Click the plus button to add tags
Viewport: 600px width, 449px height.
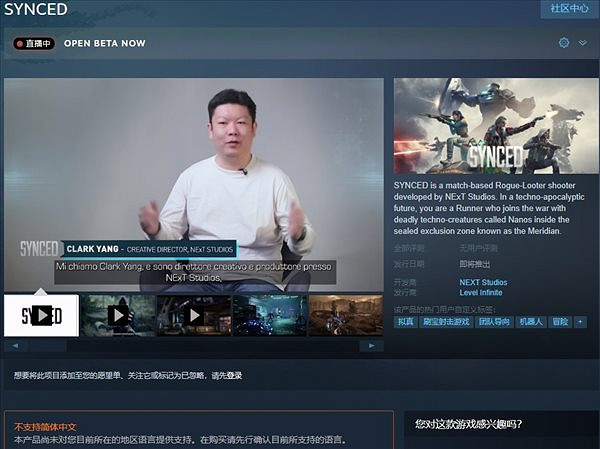coord(580,322)
